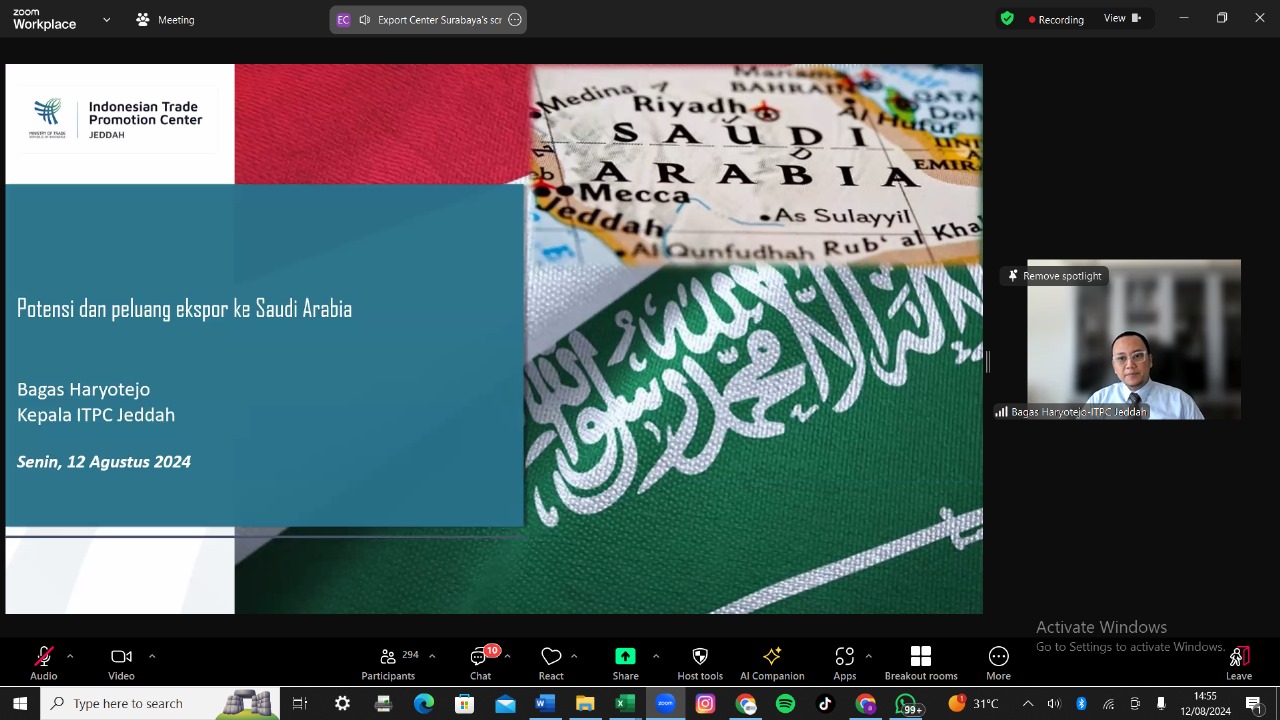Click the system tray volume icon
1280x720 pixels.
pyautogui.click(x=1054, y=703)
